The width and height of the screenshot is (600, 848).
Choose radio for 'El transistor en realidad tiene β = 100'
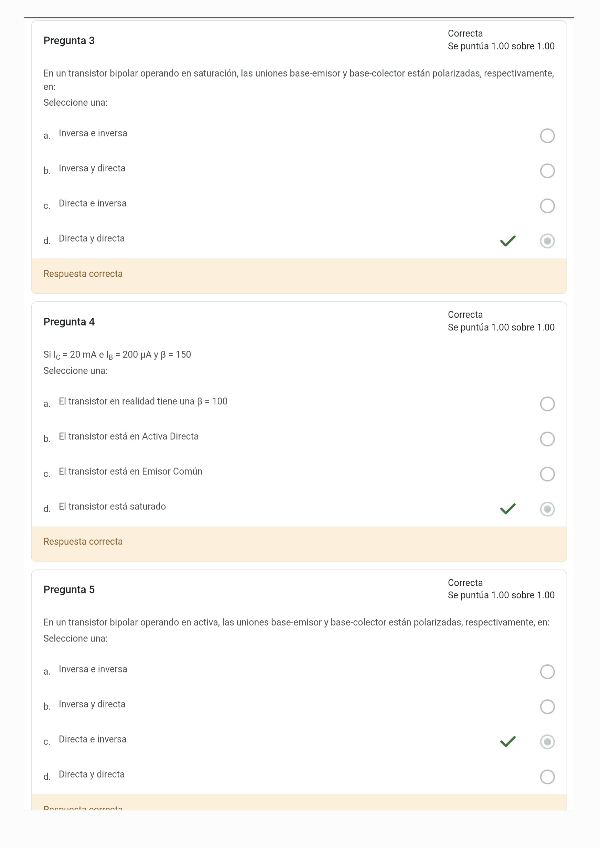[x=547, y=404]
